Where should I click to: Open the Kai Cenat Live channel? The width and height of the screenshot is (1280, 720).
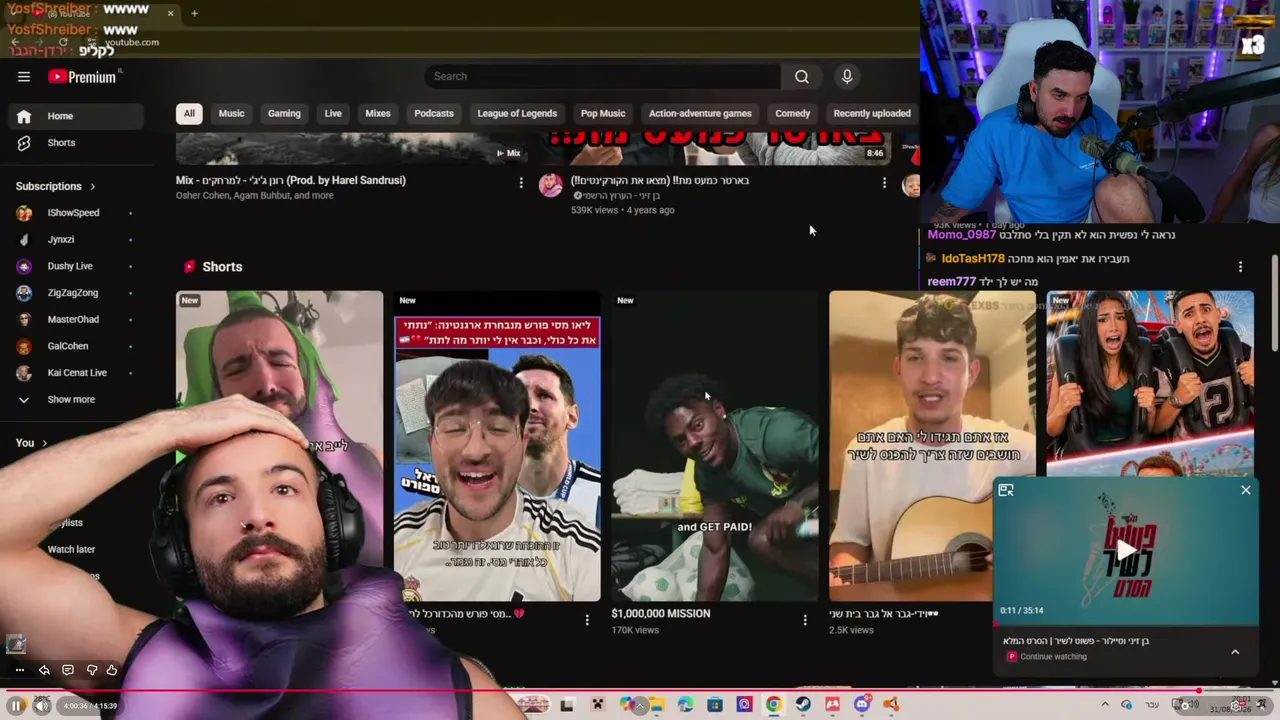point(76,373)
